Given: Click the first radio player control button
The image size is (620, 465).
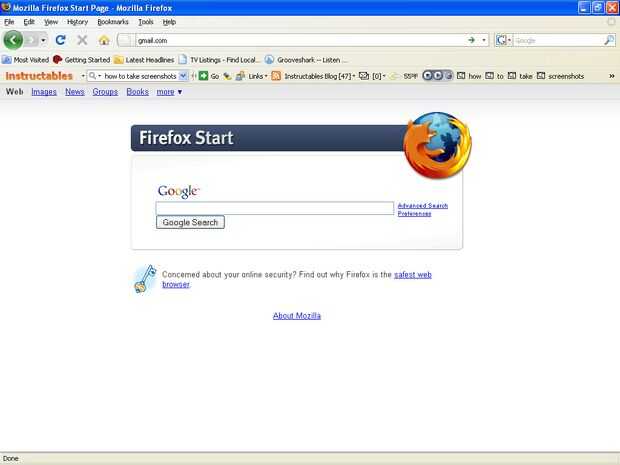Looking at the screenshot, I should point(427,76).
